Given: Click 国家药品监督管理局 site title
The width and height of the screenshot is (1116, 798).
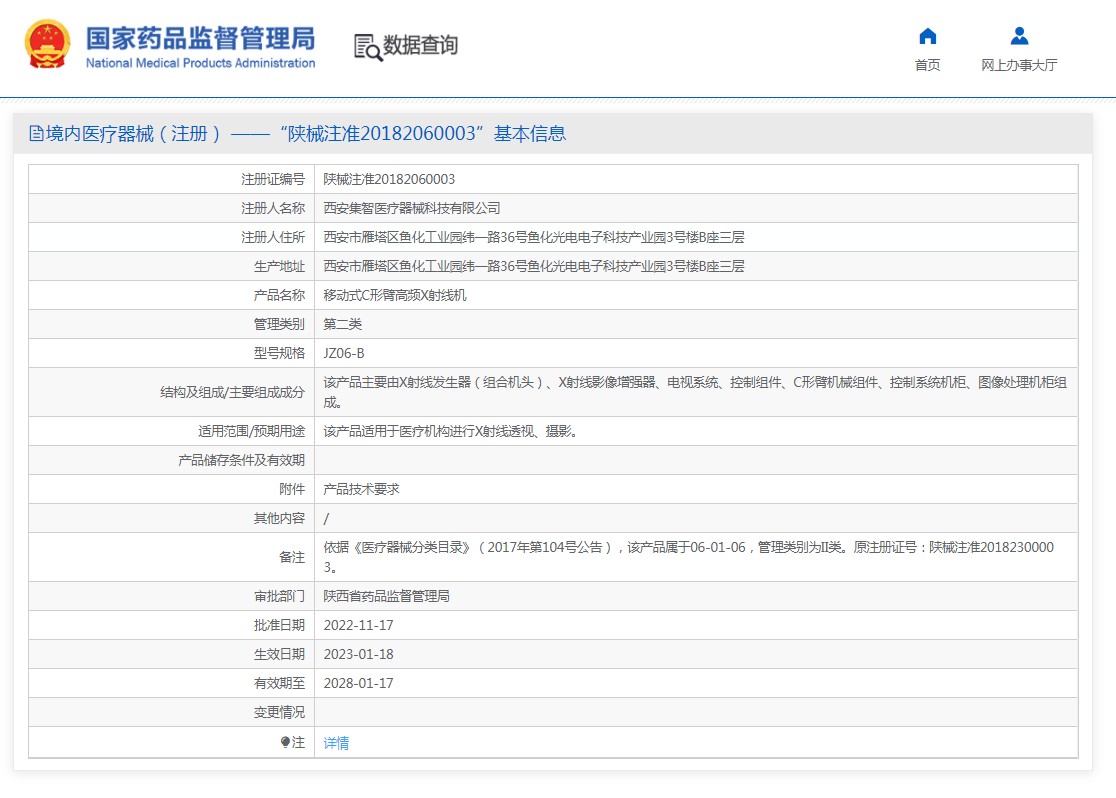Looking at the screenshot, I should pyautogui.click(x=200, y=38).
